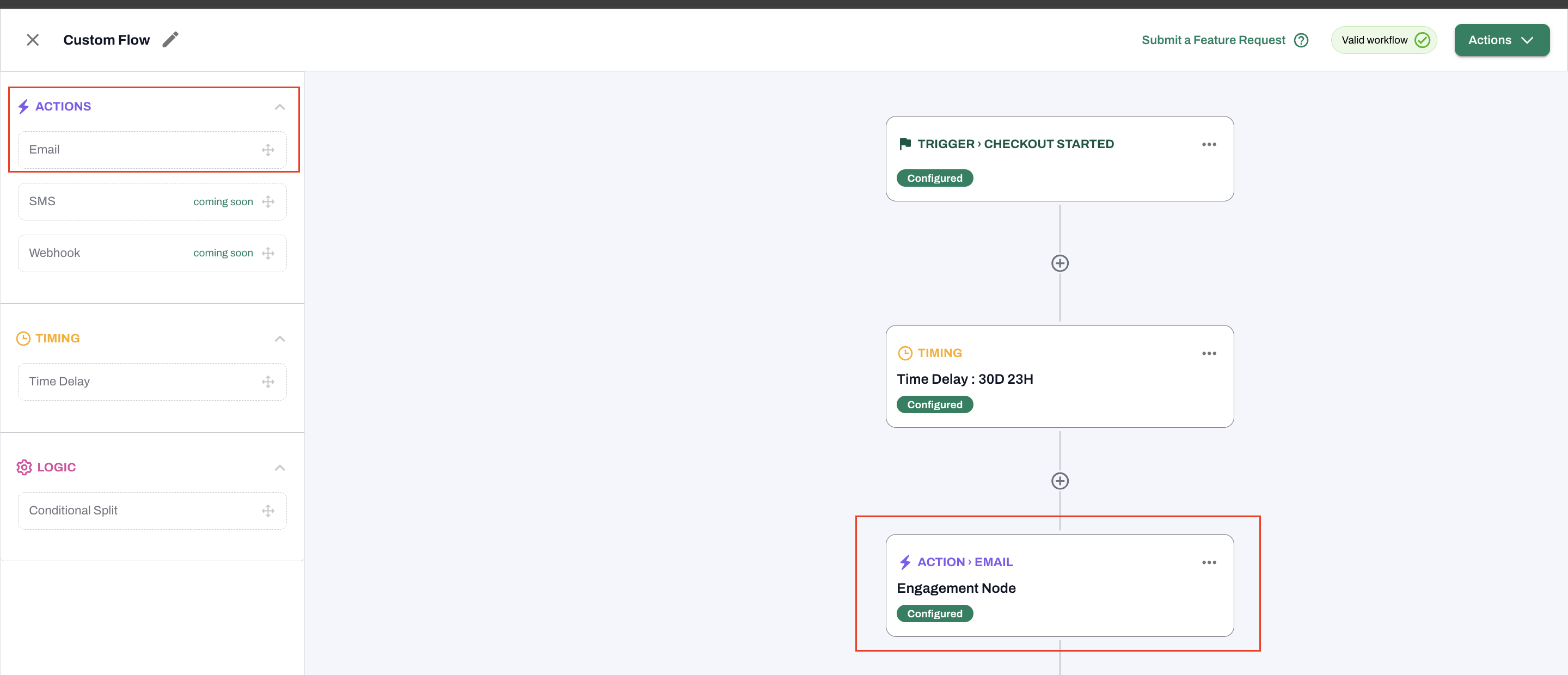This screenshot has width=1568, height=675.
Task: Click Configured badge on Trigger node
Action: pyautogui.click(x=935, y=179)
